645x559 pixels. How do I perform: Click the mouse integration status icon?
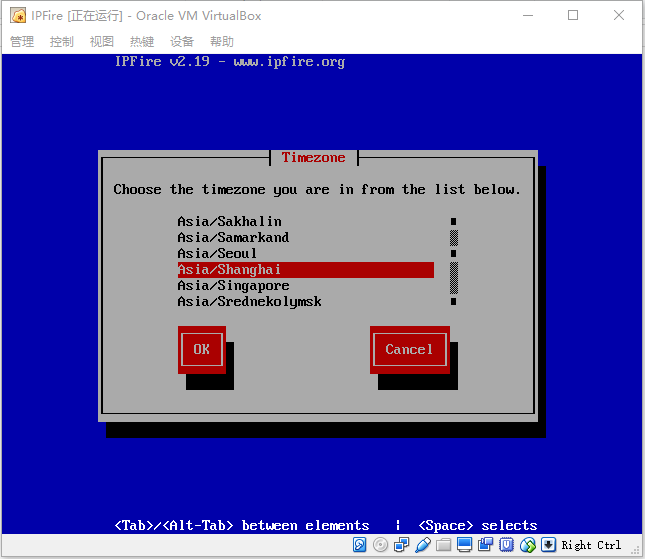tap(528, 545)
